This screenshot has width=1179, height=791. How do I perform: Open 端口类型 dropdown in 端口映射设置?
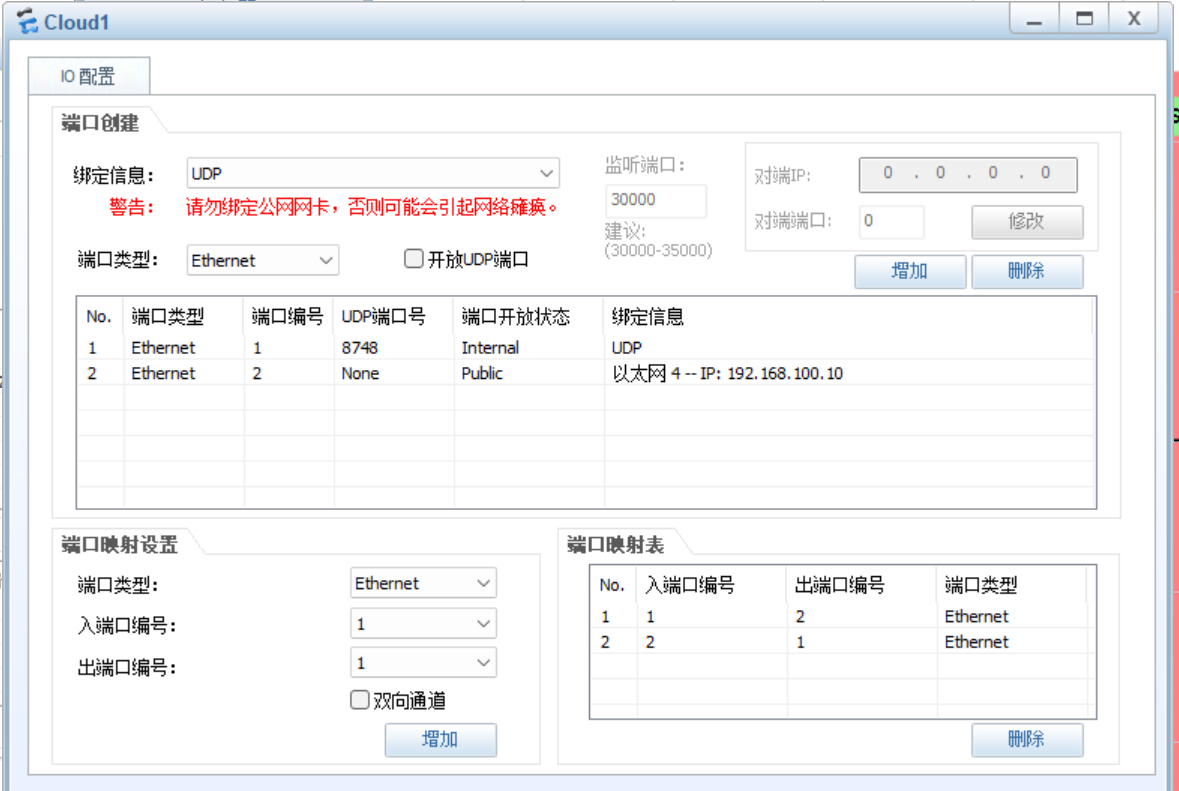(x=423, y=583)
